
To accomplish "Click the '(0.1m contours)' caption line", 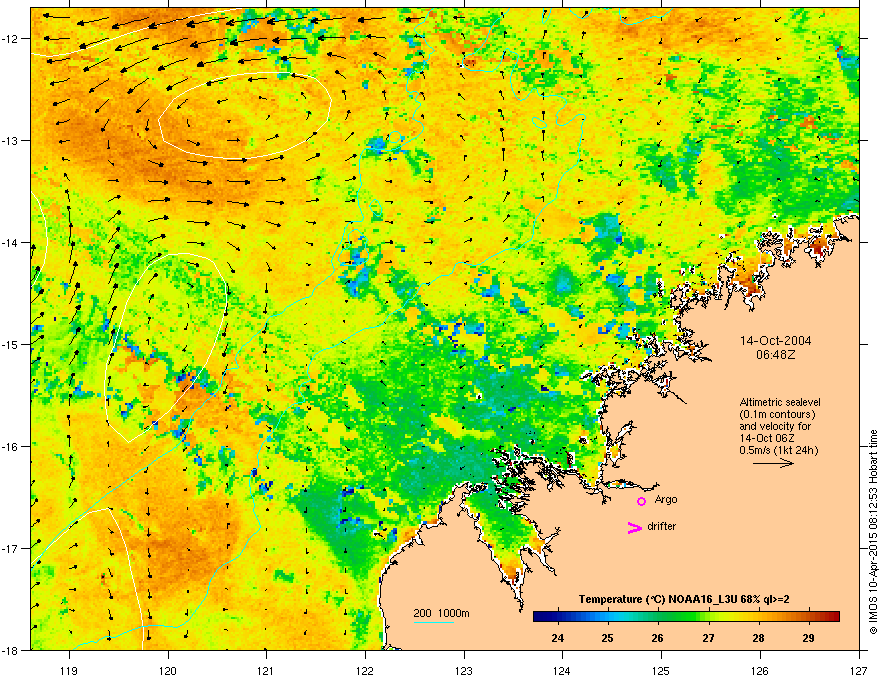I will coord(777,415).
